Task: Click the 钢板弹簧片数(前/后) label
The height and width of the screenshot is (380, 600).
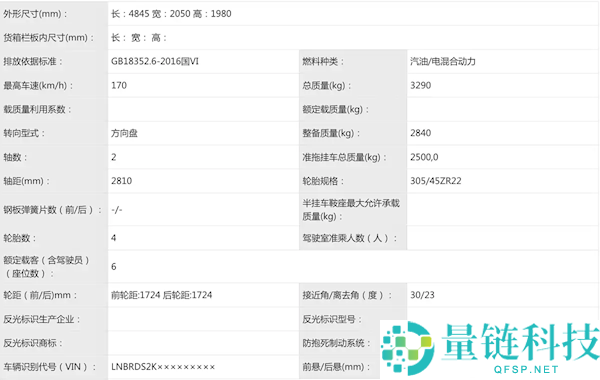Action: (x=53, y=210)
